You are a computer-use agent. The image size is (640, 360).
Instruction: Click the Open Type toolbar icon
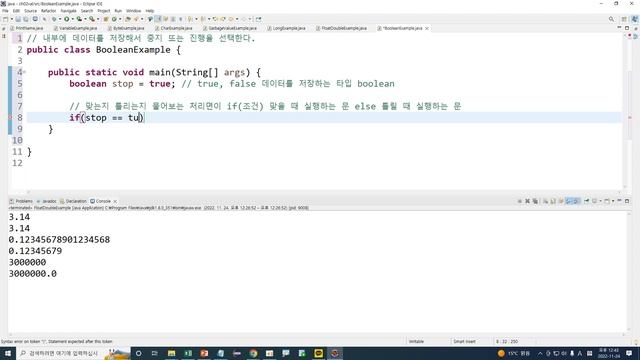(128, 19)
